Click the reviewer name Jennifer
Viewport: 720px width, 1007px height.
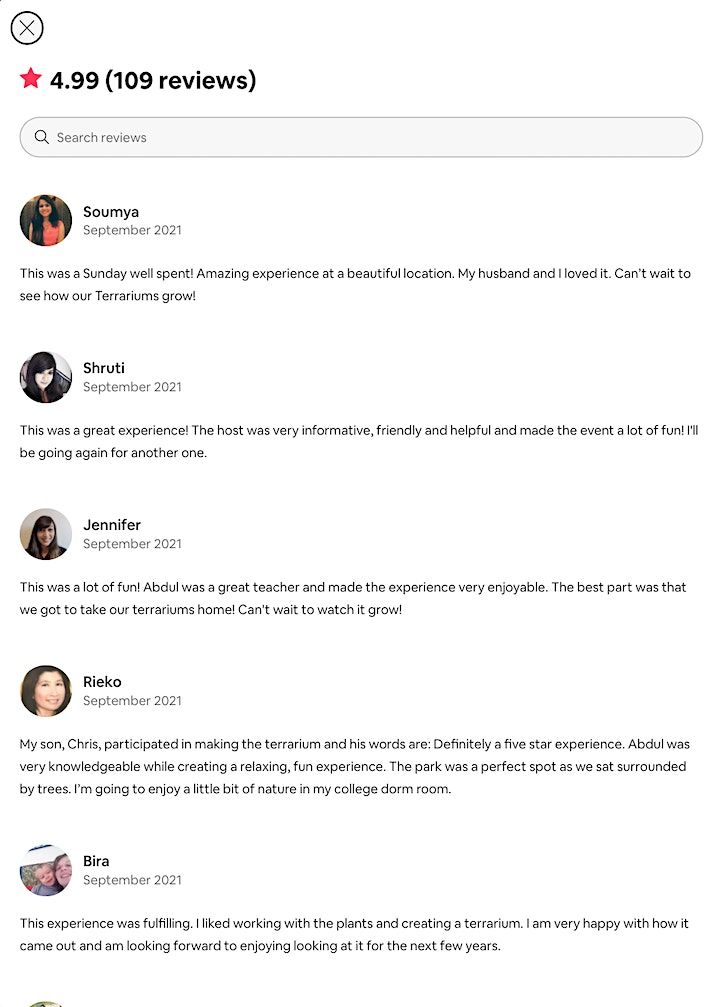(112, 525)
